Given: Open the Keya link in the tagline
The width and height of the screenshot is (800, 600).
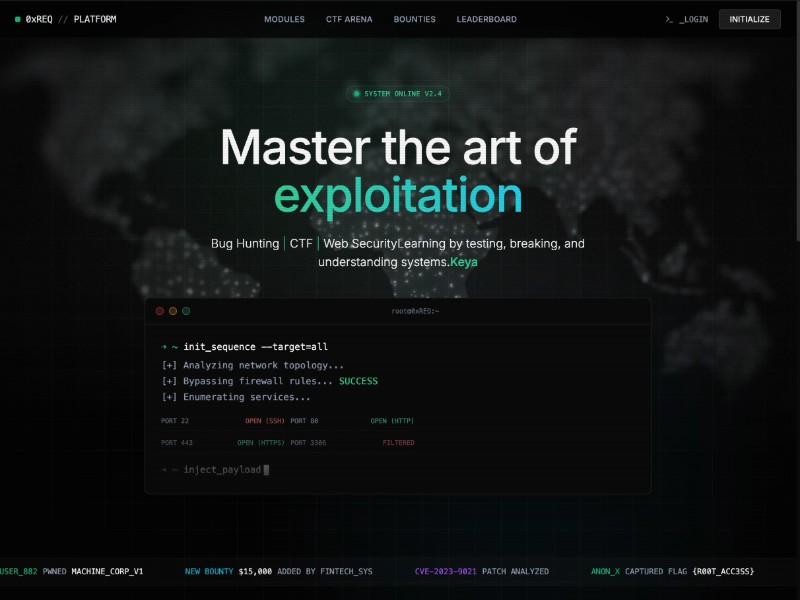Looking at the screenshot, I should (463, 262).
